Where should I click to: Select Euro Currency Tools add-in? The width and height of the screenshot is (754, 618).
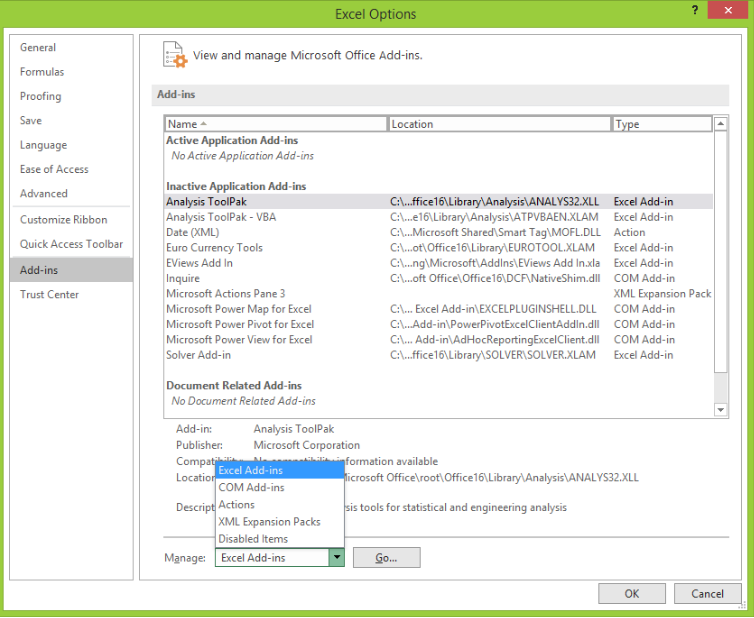(438, 248)
